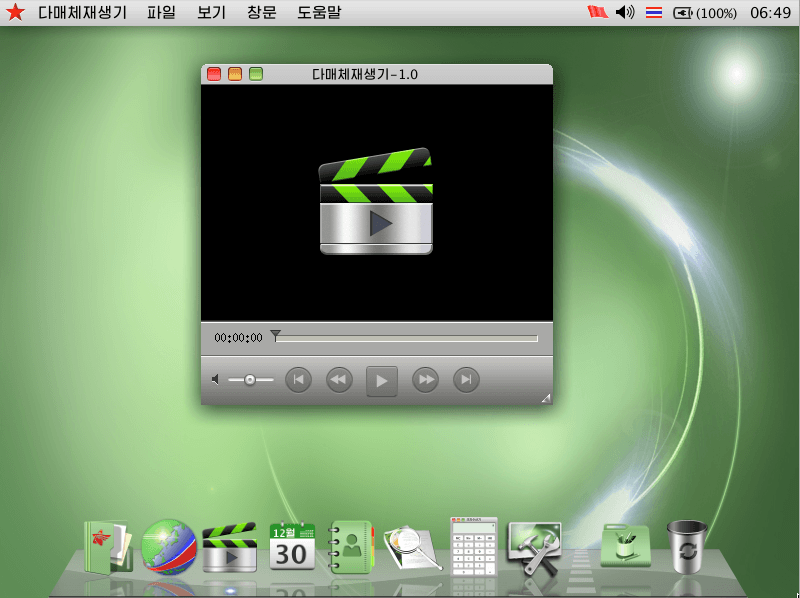
Task: Open the system volume speaker icon
Action: pyautogui.click(x=625, y=12)
